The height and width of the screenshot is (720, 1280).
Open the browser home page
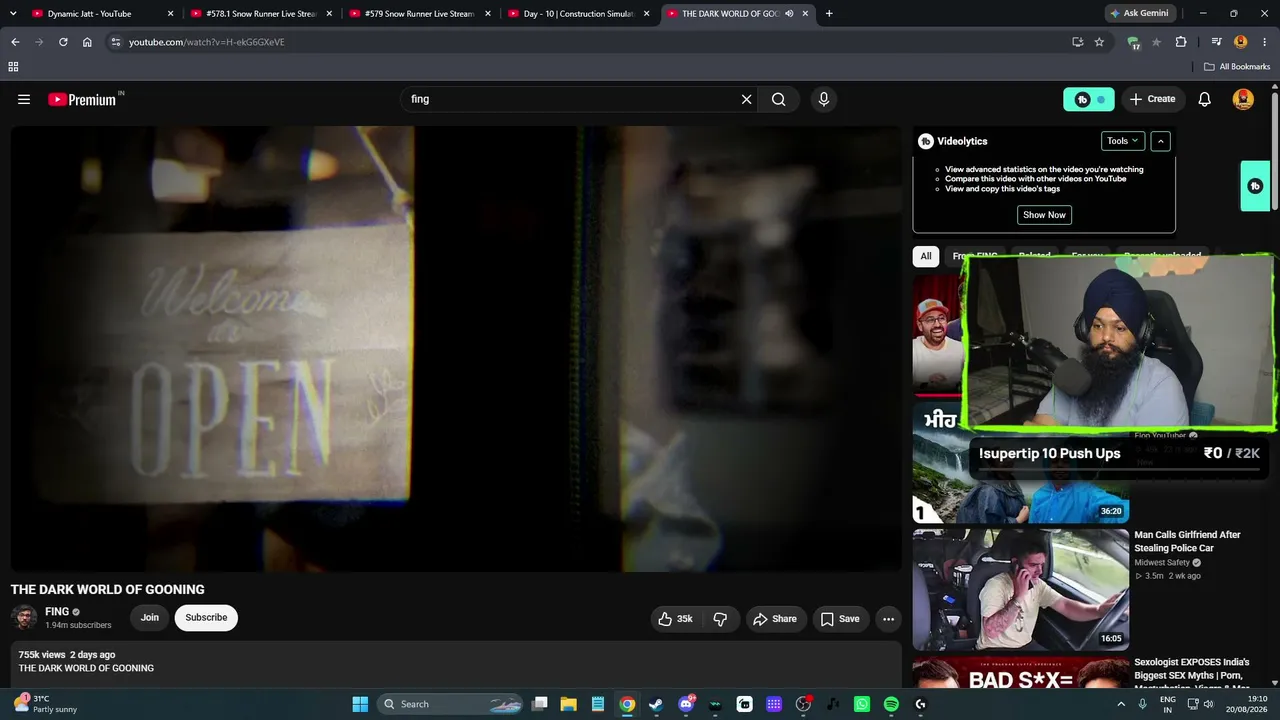[x=87, y=42]
